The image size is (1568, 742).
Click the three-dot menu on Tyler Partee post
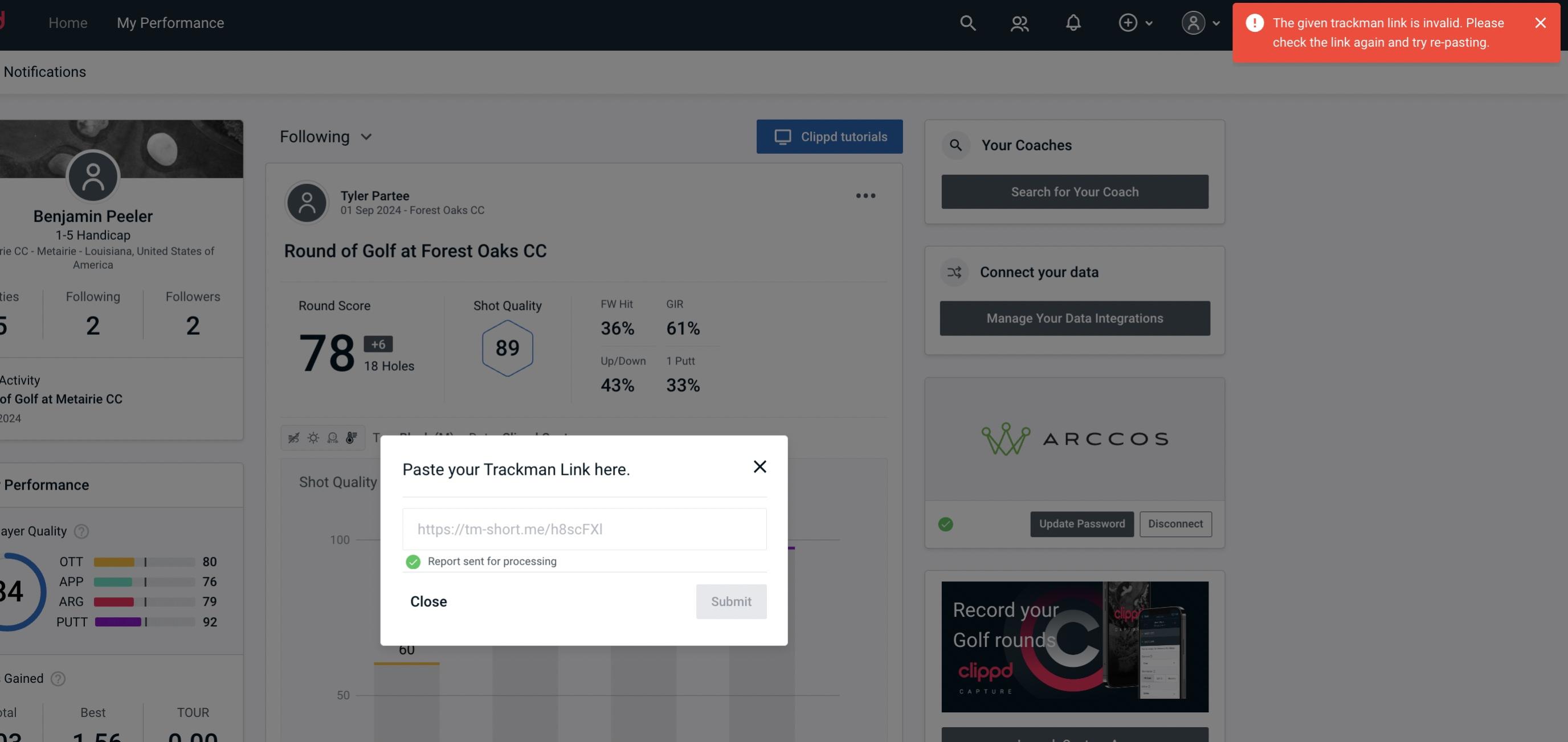(x=866, y=196)
